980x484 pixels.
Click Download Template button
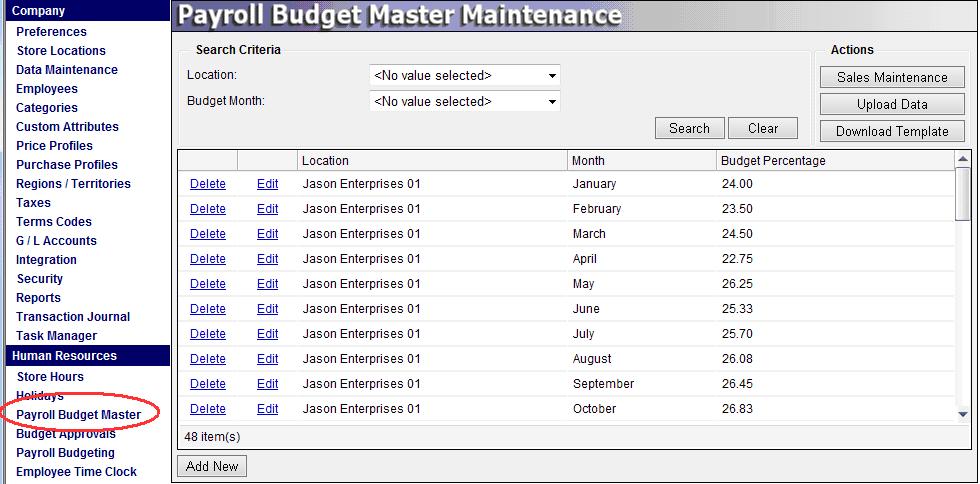point(892,131)
